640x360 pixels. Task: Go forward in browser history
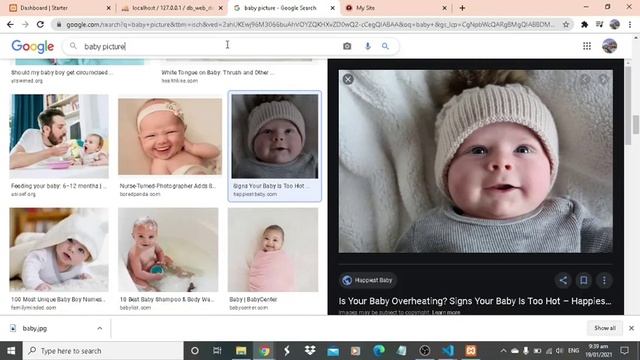coord(25,24)
